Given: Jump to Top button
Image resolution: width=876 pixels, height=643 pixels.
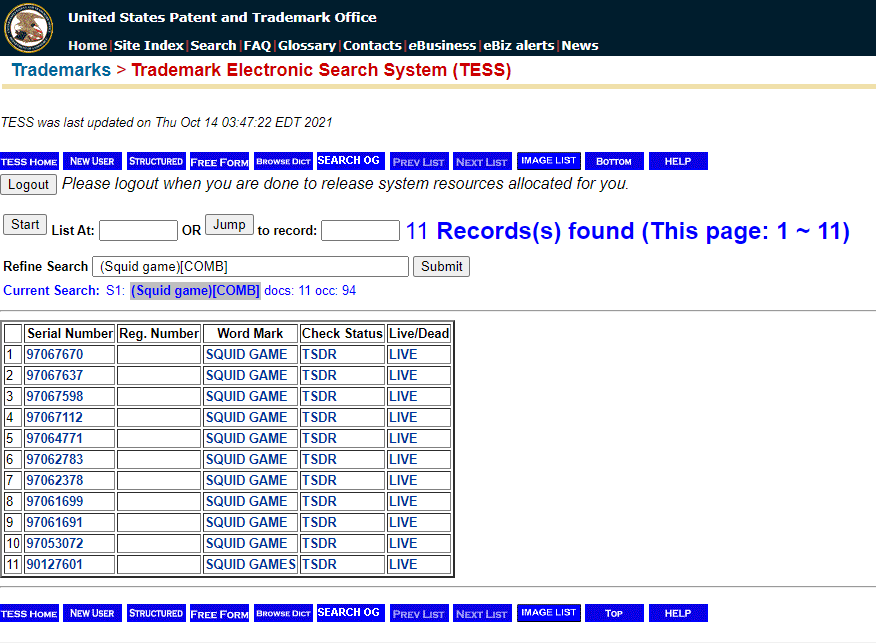Looking at the screenshot, I should pyautogui.click(x=614, y=613).
